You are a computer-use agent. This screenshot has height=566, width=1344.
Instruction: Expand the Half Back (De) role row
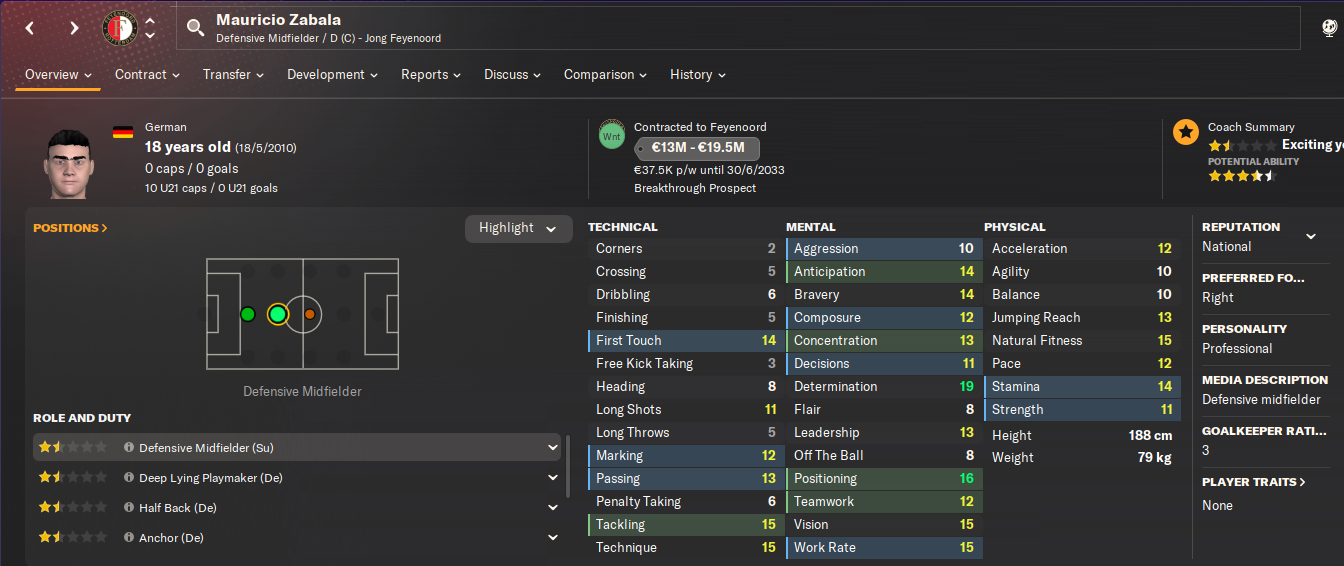[553, 508]
